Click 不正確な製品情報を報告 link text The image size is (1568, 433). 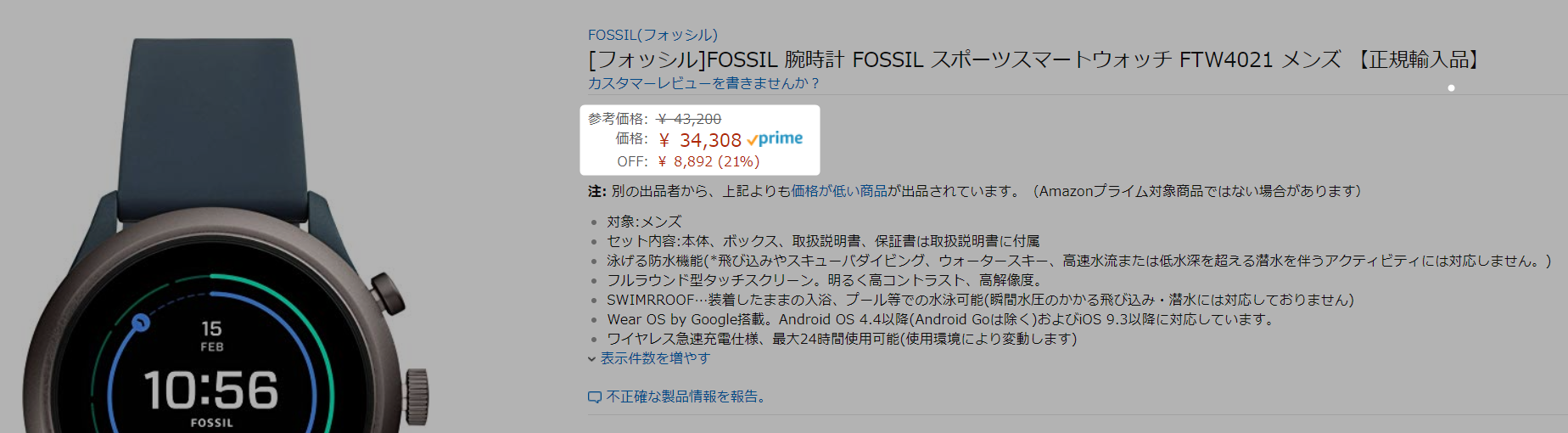click(x=686, y=396)
